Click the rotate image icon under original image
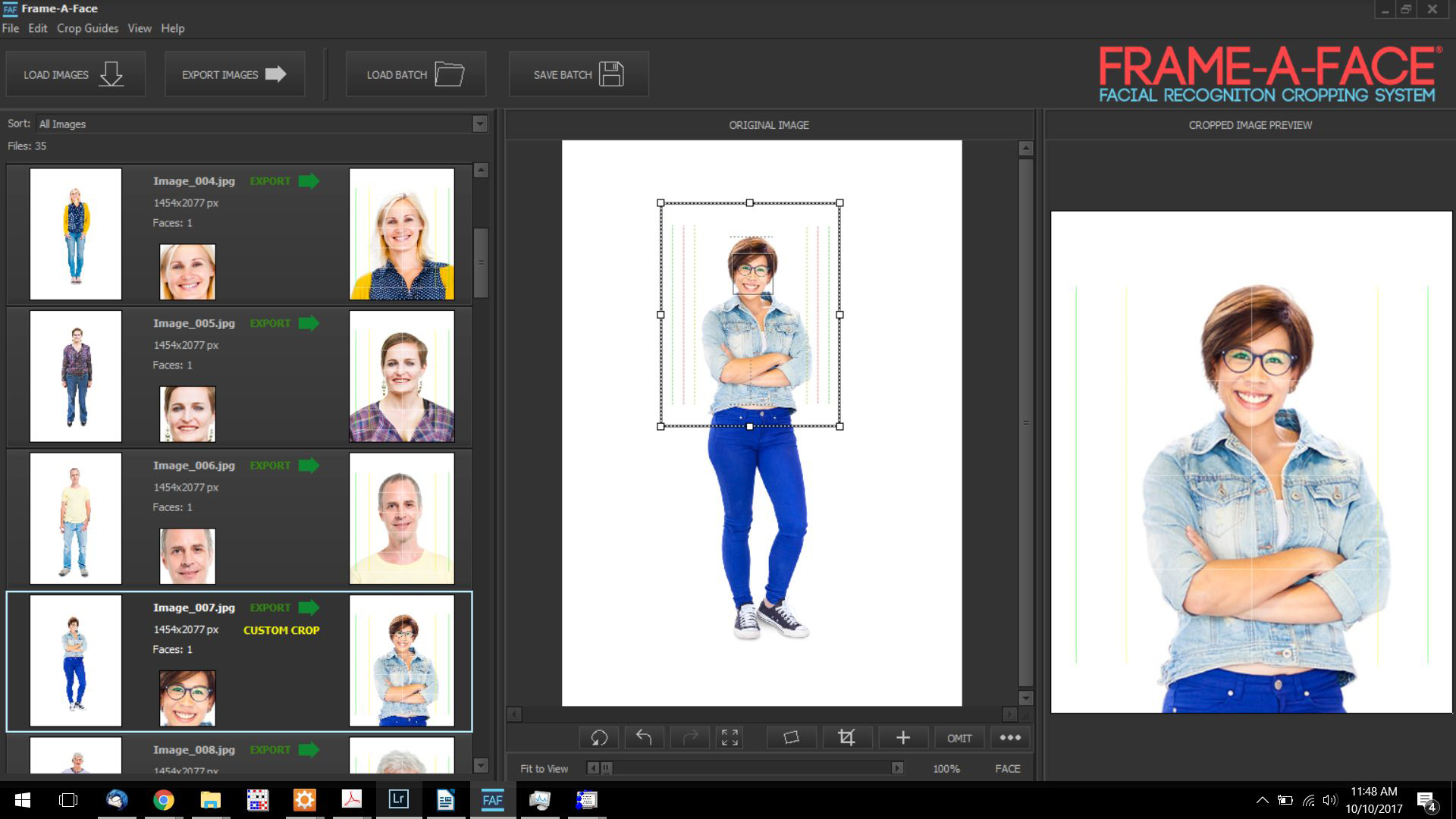Viewport: 1456px width, 819px height. (599, 737)
